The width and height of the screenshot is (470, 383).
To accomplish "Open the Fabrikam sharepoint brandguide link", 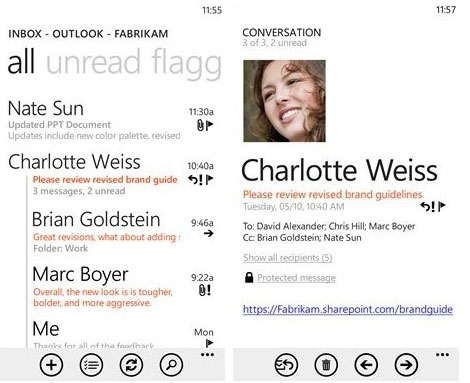I will coord(348,310).
